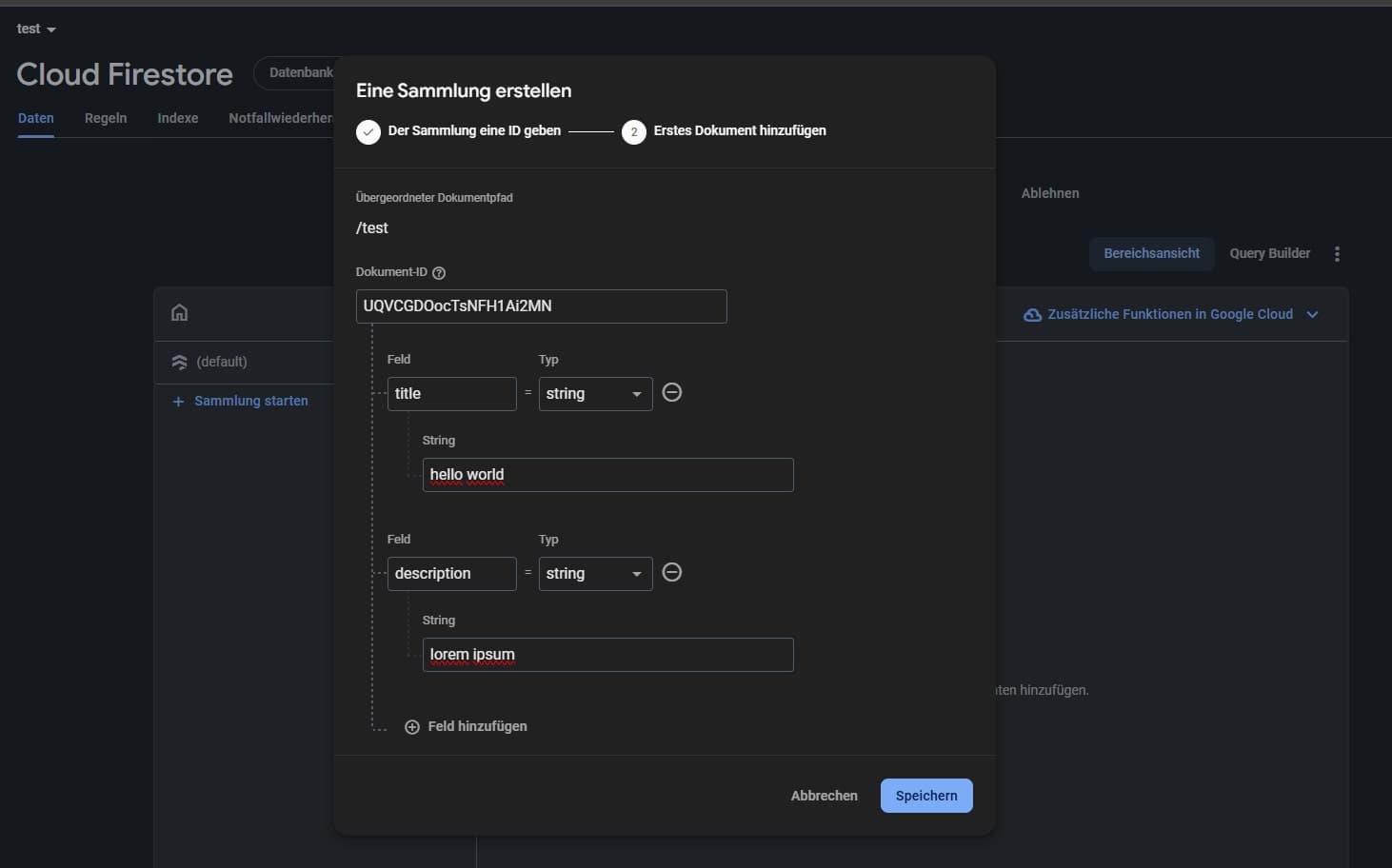This screenshot has width=1392, height=868.
Task: Click the home icon in the database sidebar
Action: point(179,312)
